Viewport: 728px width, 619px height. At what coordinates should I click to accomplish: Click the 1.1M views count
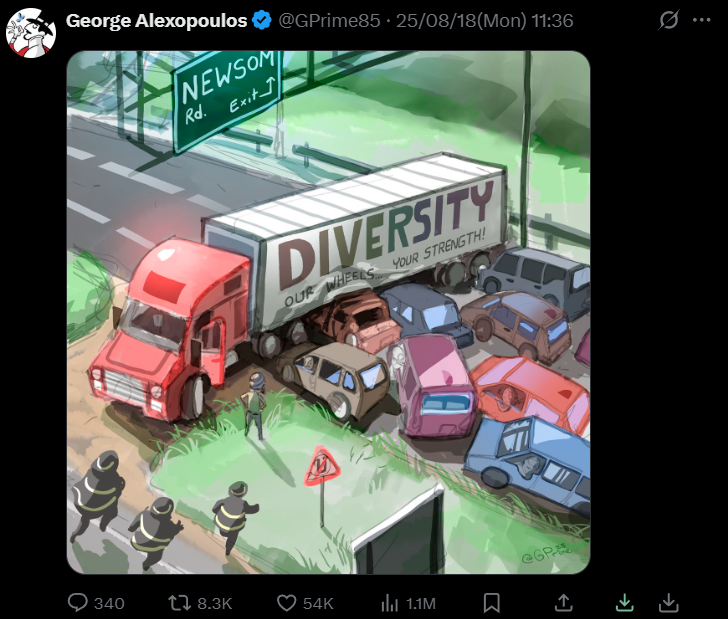[421, 604]
